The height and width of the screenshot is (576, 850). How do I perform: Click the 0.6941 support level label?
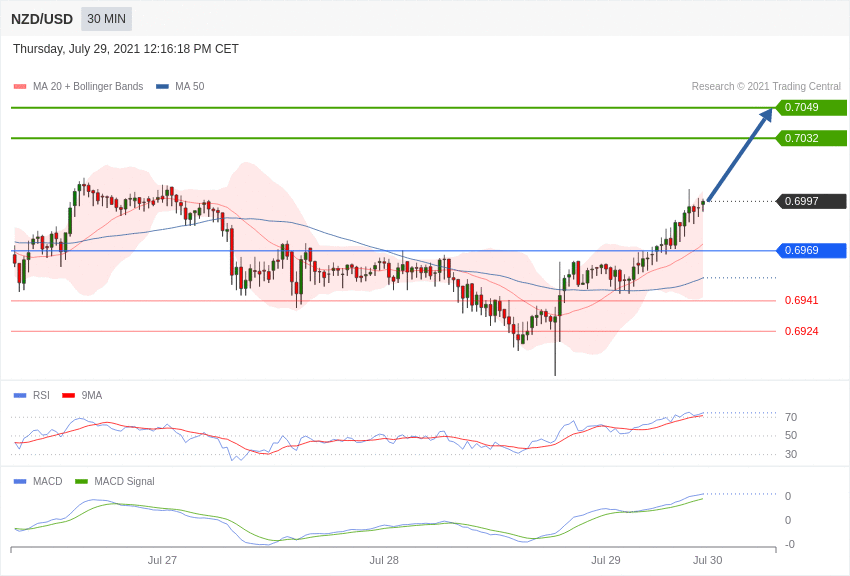[x=802, y=300]
